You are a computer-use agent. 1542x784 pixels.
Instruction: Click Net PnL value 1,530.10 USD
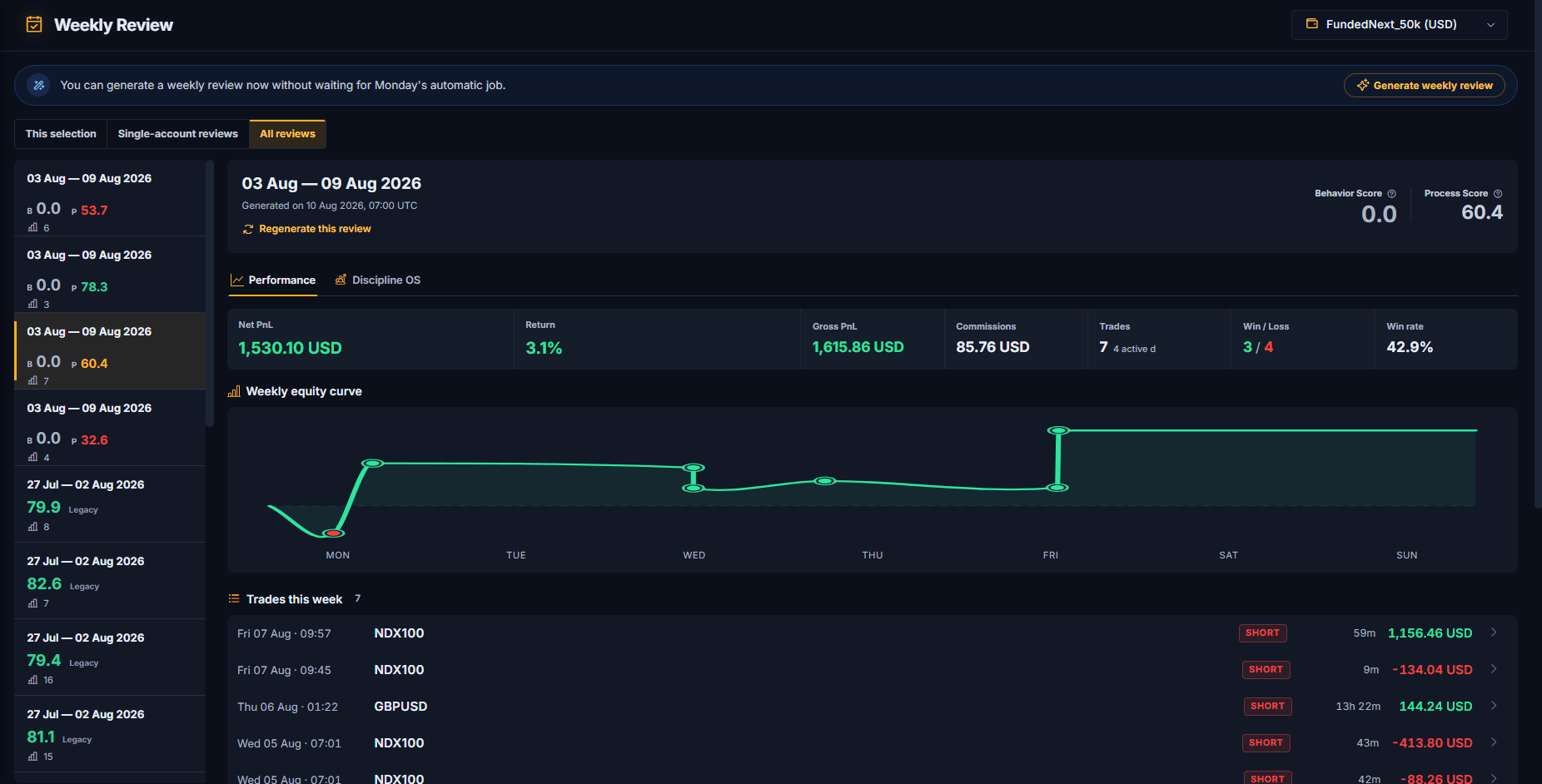pyautogui.click(x=290, y=348)
